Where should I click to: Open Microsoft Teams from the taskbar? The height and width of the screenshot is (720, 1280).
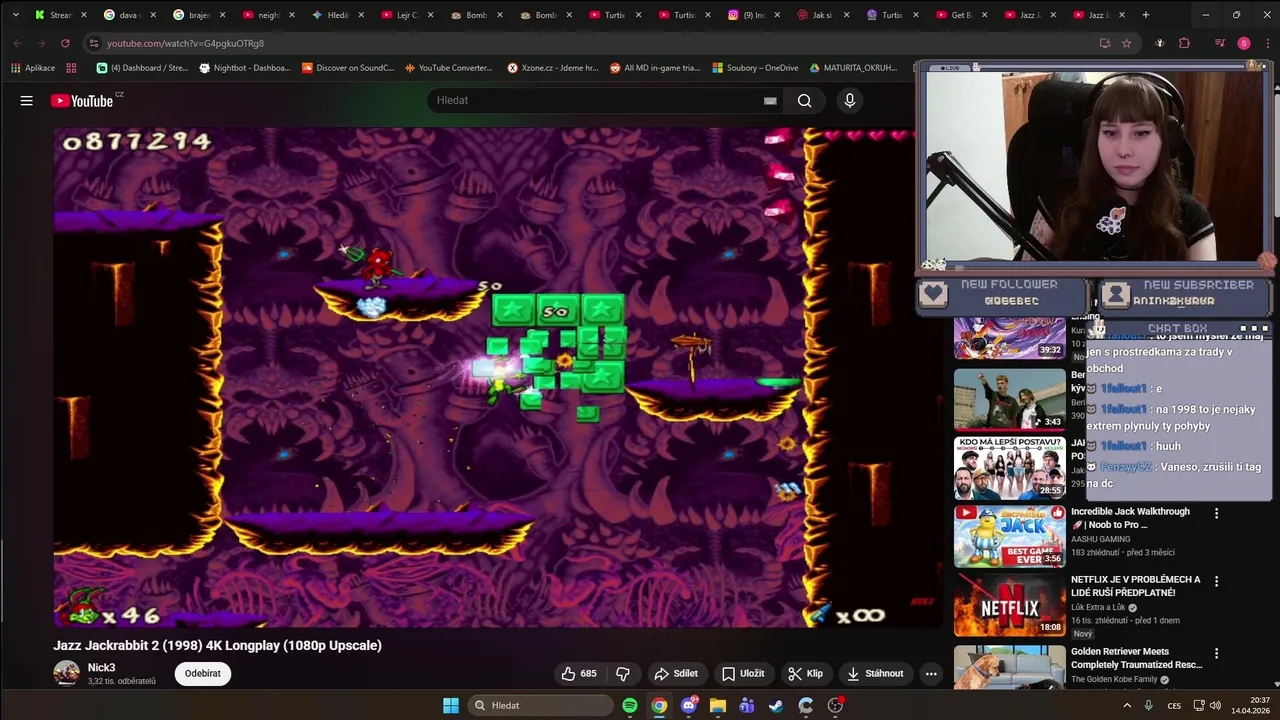pos(747,705)
